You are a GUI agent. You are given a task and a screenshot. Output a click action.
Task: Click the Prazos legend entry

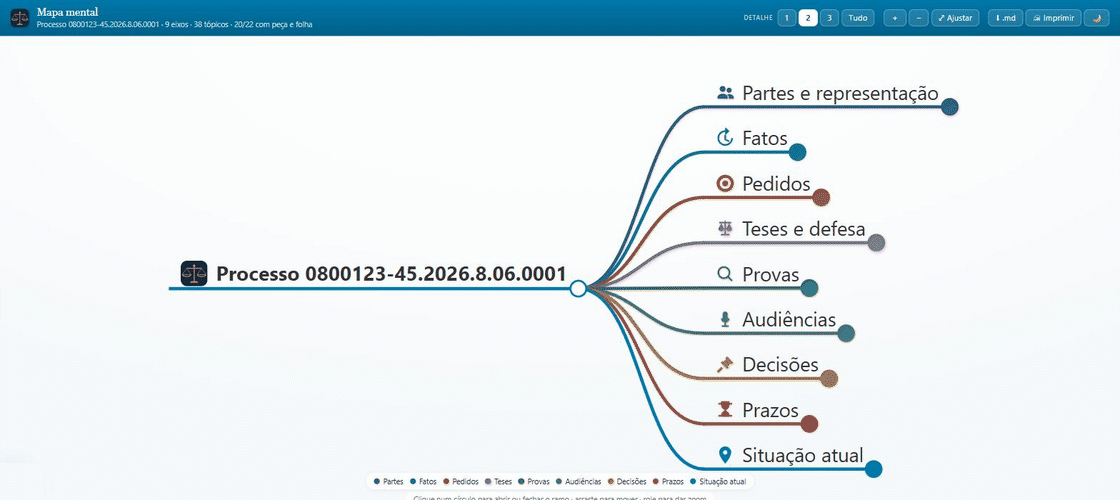(669, 482)
